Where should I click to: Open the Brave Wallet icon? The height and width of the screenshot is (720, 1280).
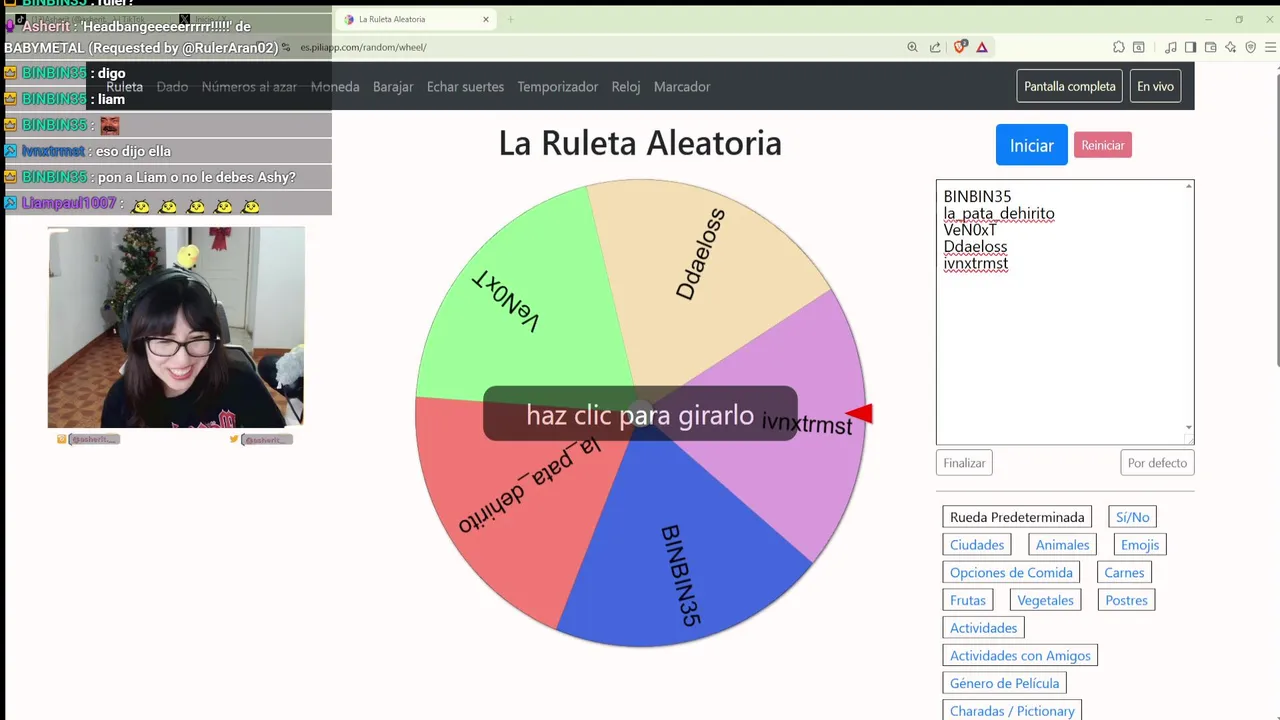[1210, 47]
